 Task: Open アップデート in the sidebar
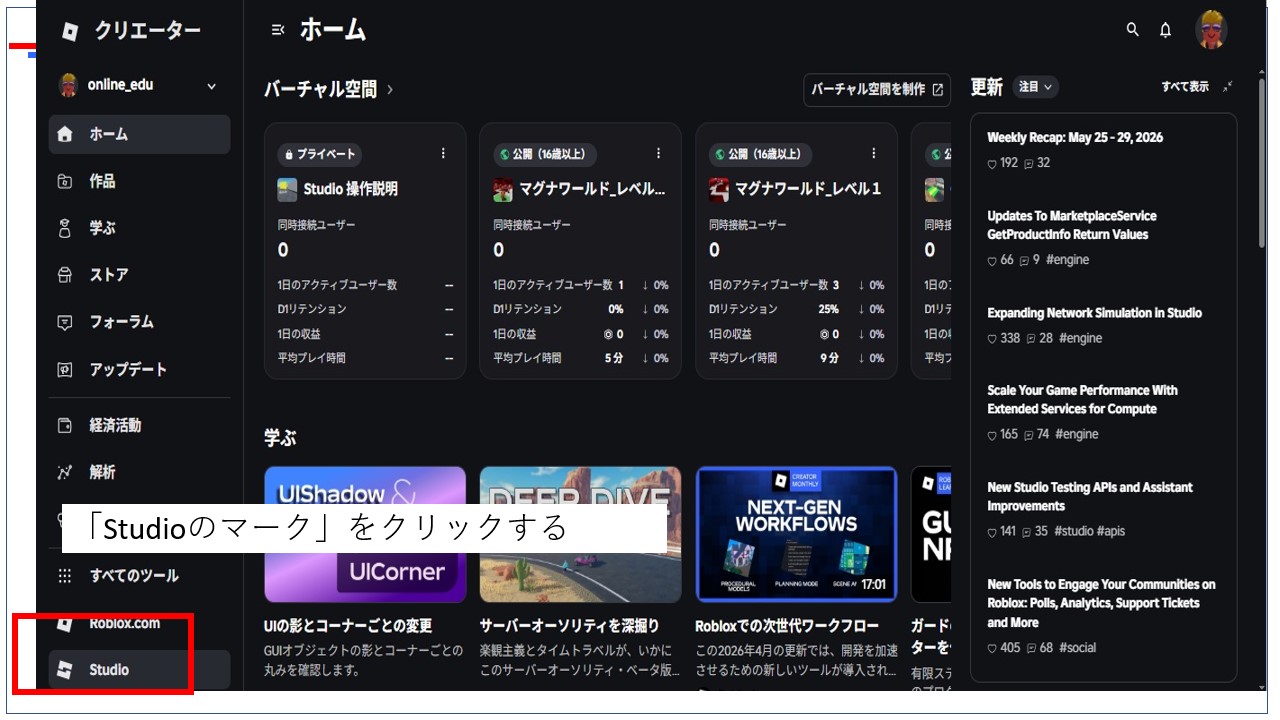(139, 369)
